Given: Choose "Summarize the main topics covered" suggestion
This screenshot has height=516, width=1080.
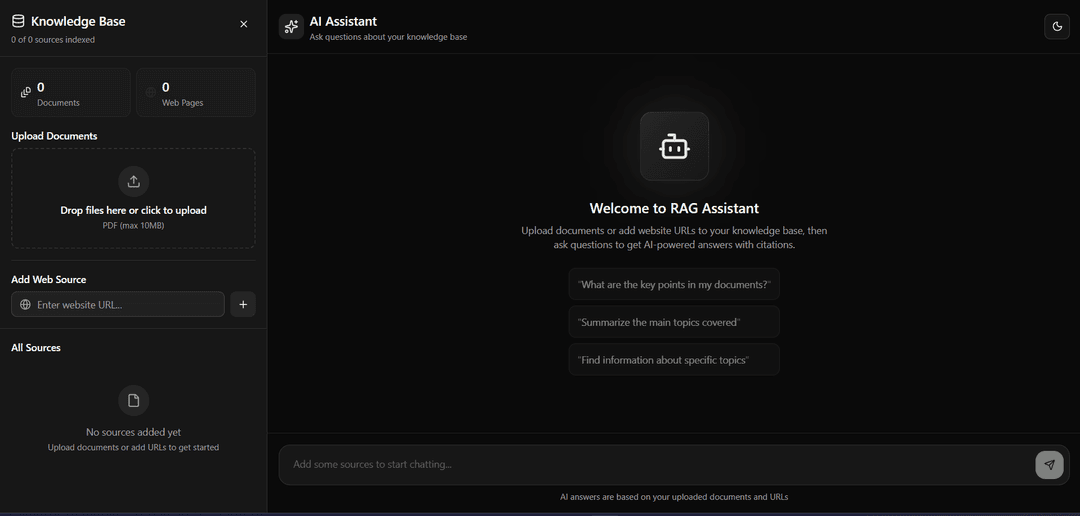Looking at the screenshot, I should pyautogui.click(x=674, y=322).
